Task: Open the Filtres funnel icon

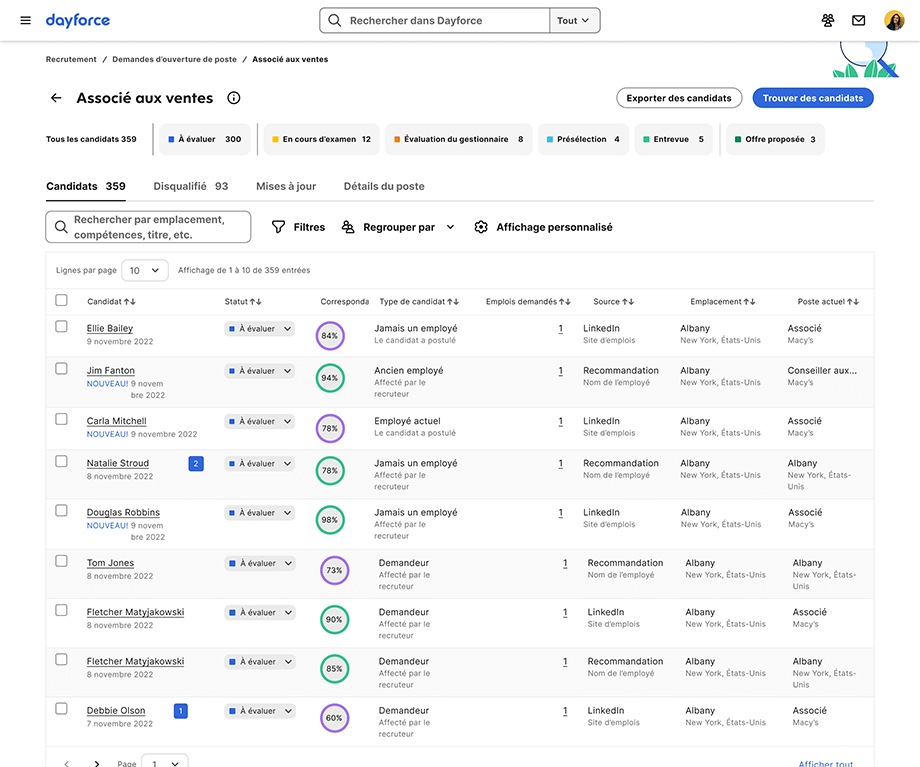Action: coord(278,227)
